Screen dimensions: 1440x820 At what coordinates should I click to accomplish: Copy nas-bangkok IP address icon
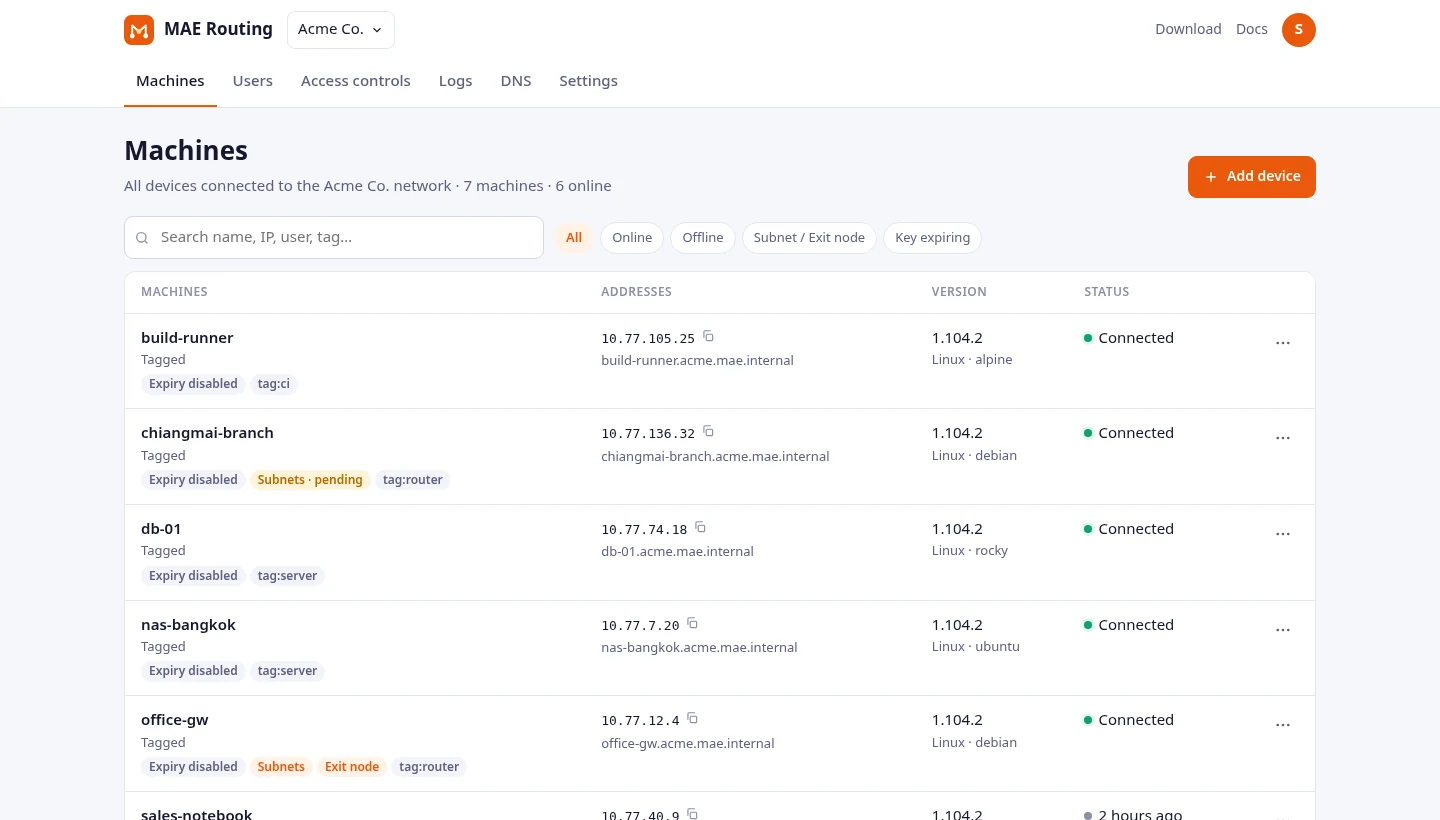(692, 623)
